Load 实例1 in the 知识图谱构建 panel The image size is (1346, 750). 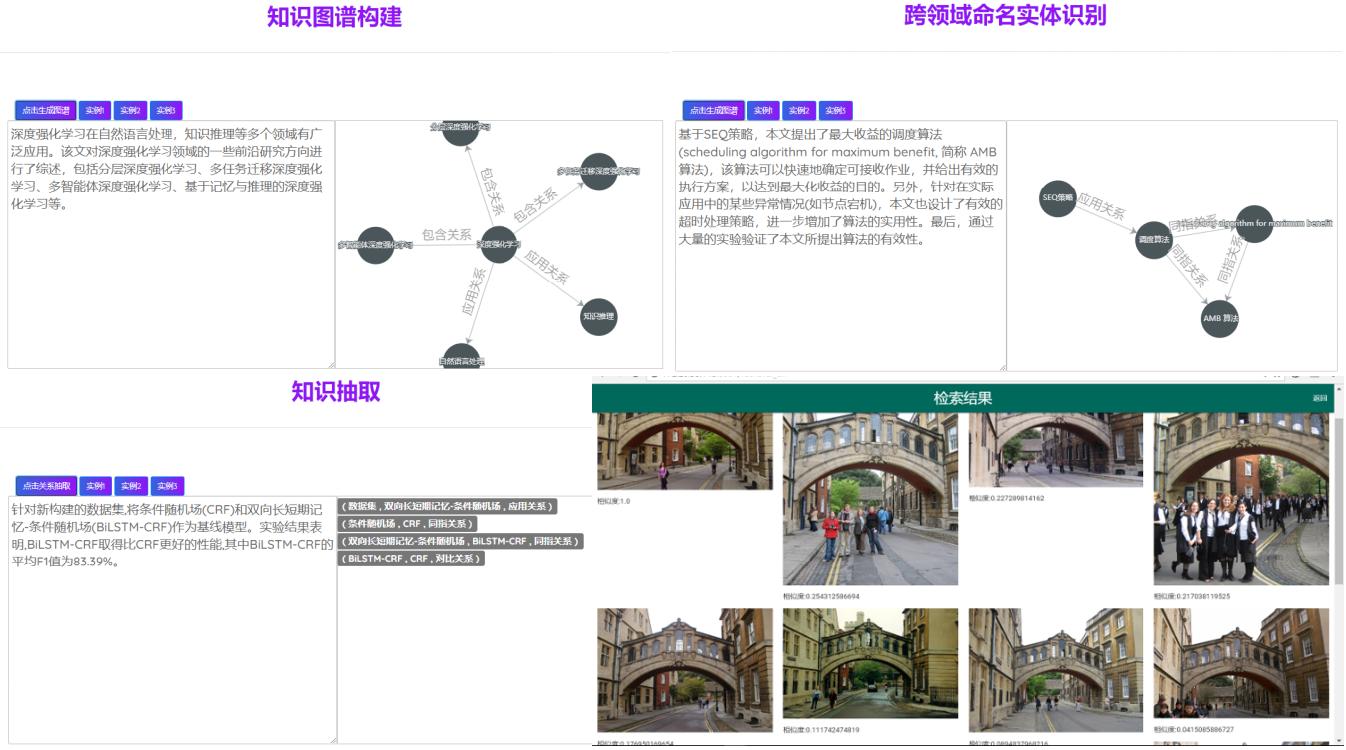click(x=95, y=110)
